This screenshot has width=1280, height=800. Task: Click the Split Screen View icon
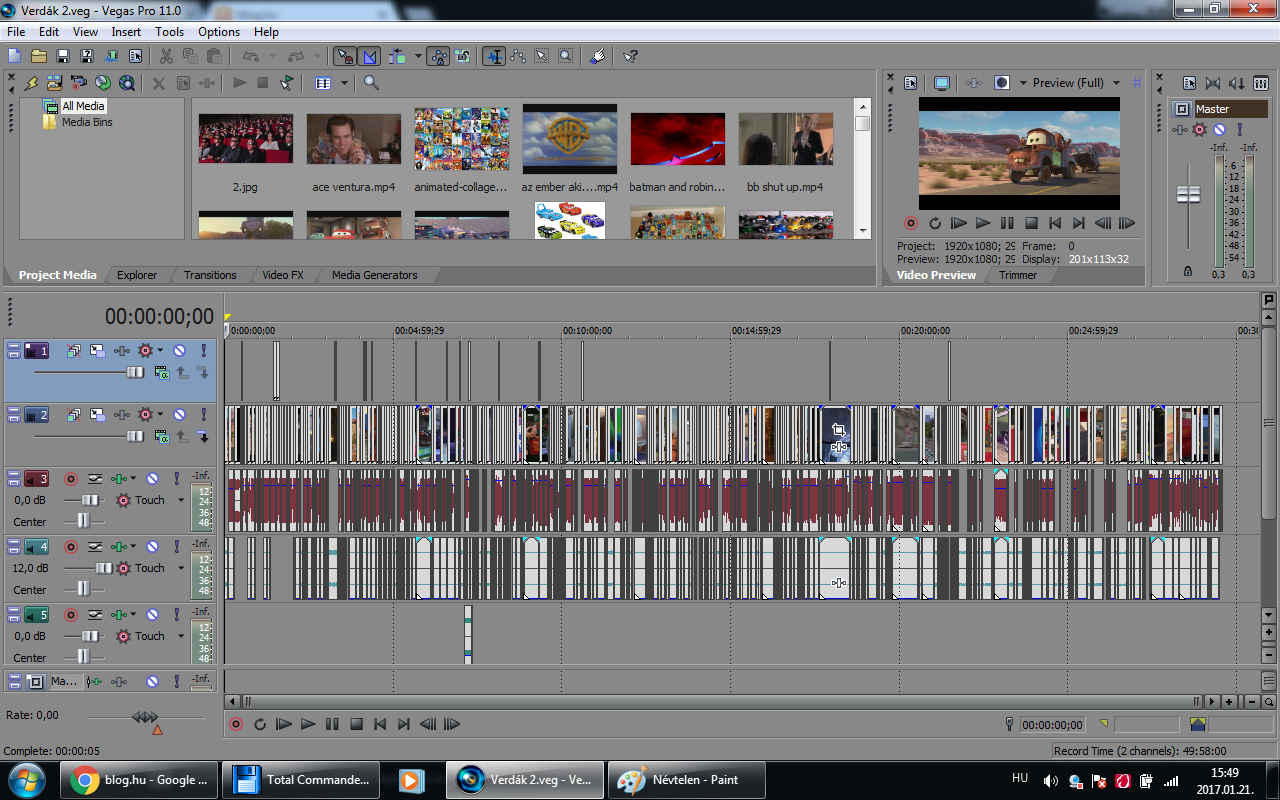coord(1002,83)
